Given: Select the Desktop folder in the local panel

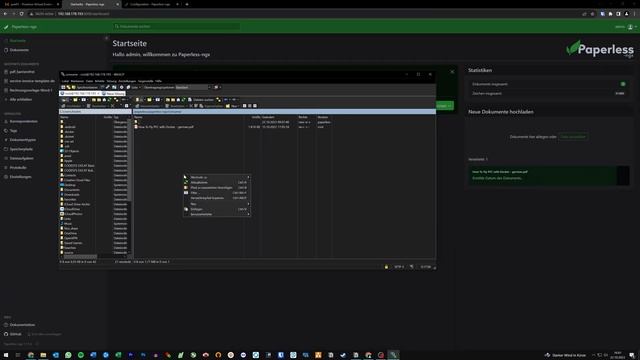Looking at the screenshot, I should tap(69, 185).
